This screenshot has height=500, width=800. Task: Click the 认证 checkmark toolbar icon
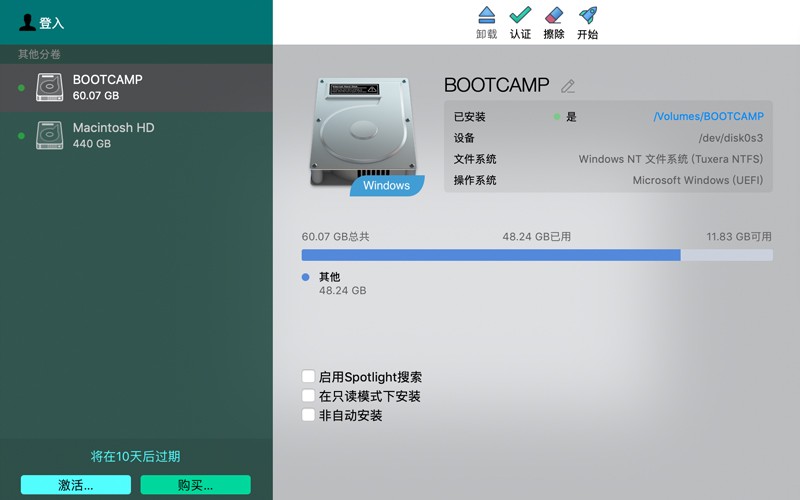coord(520,15)
